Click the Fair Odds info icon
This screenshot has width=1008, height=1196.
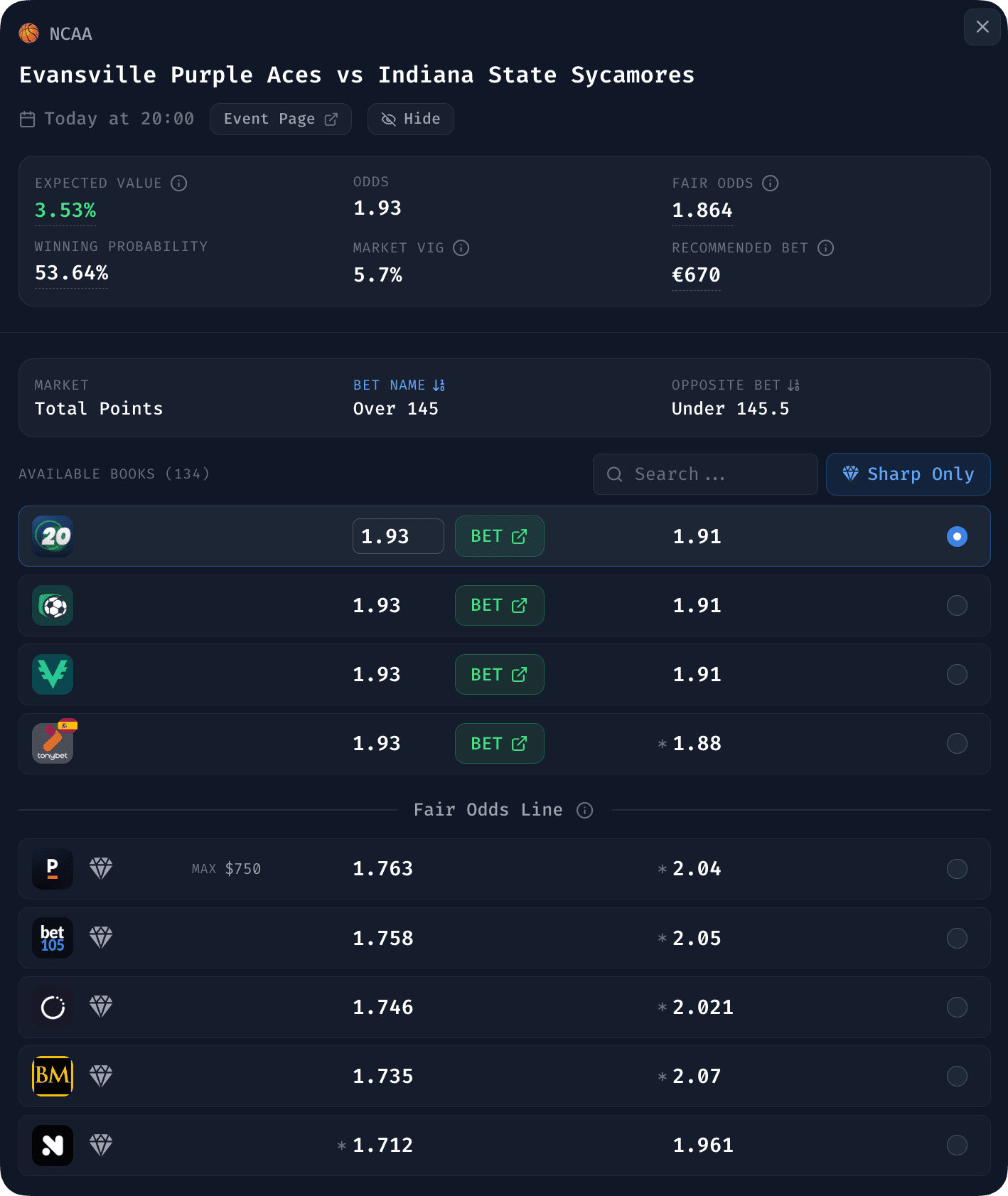pyautogui.click(x=771, y=183)
